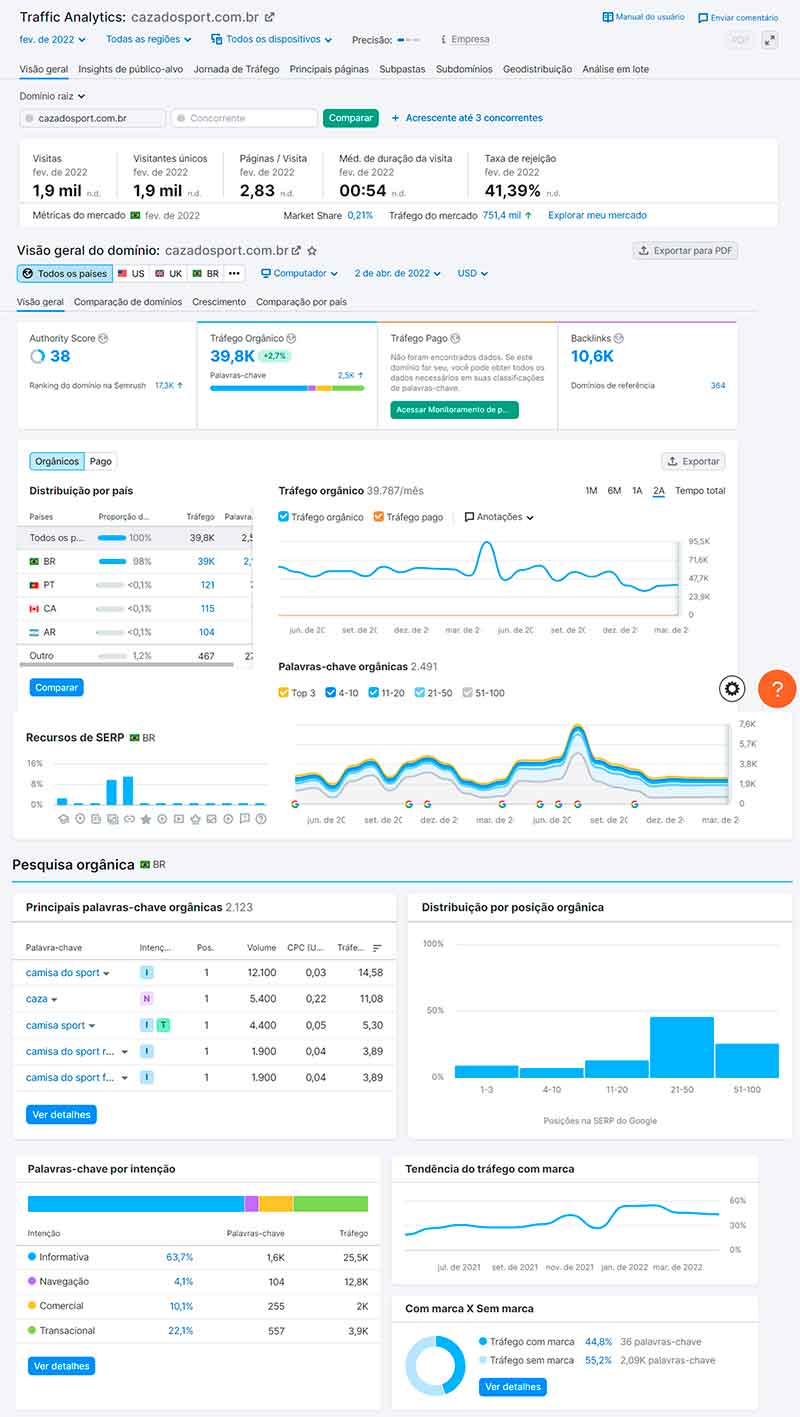Expand the Domínio raiz dropdown
This screenshot has height=1417, width=800.
point(53,96)
